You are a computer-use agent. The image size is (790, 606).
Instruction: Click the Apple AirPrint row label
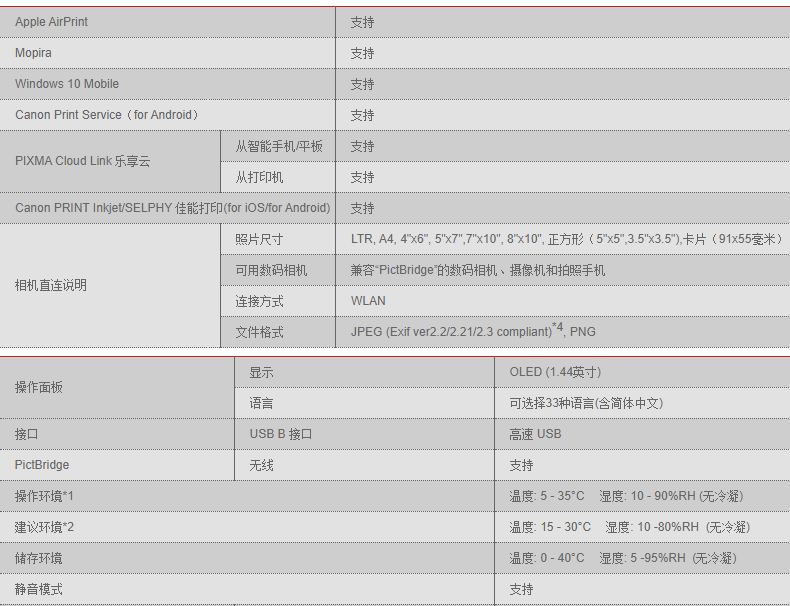[x=51, y=22]
